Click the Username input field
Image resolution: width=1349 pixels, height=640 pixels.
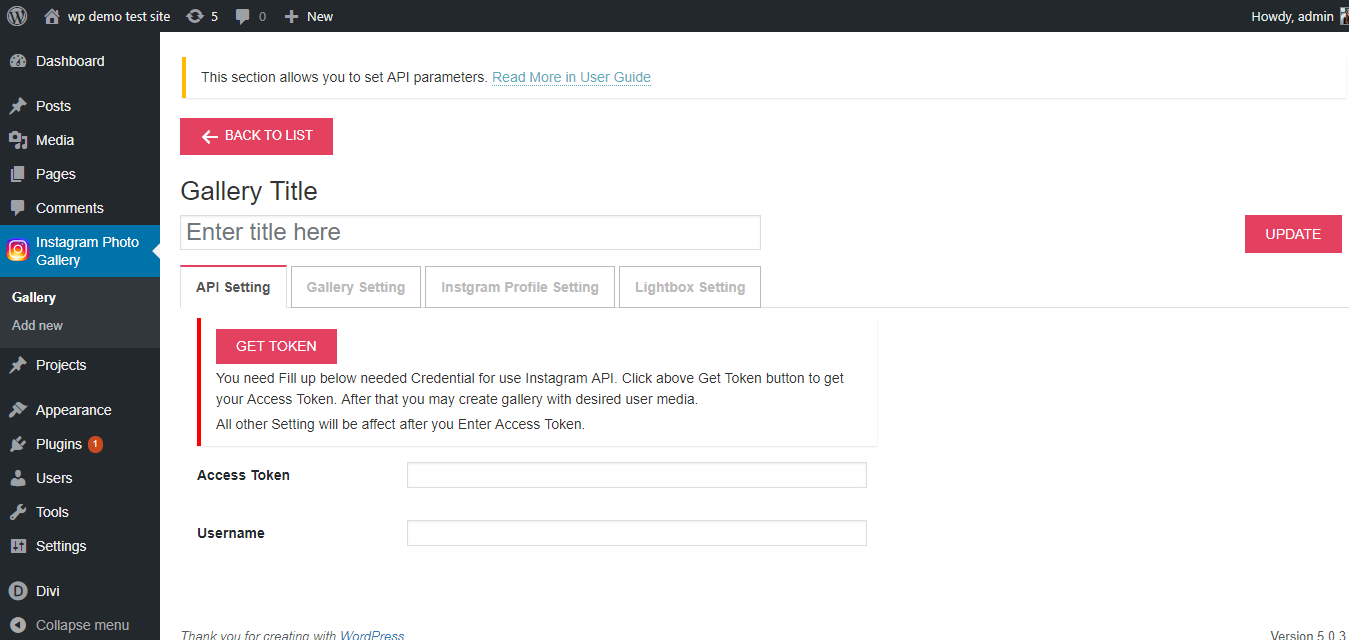pos(636,533)
